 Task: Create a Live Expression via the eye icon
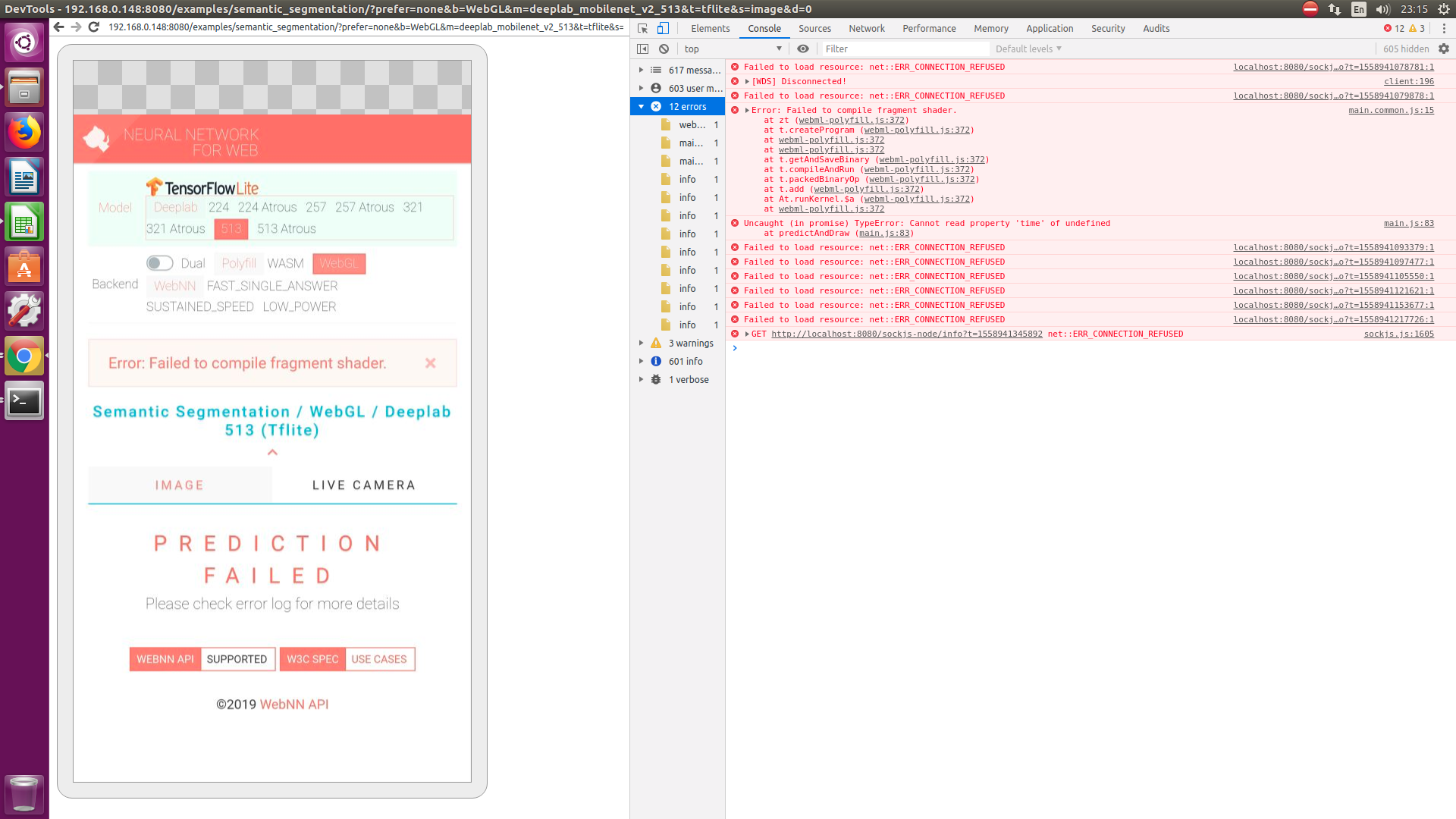click(x=803, y=48)
